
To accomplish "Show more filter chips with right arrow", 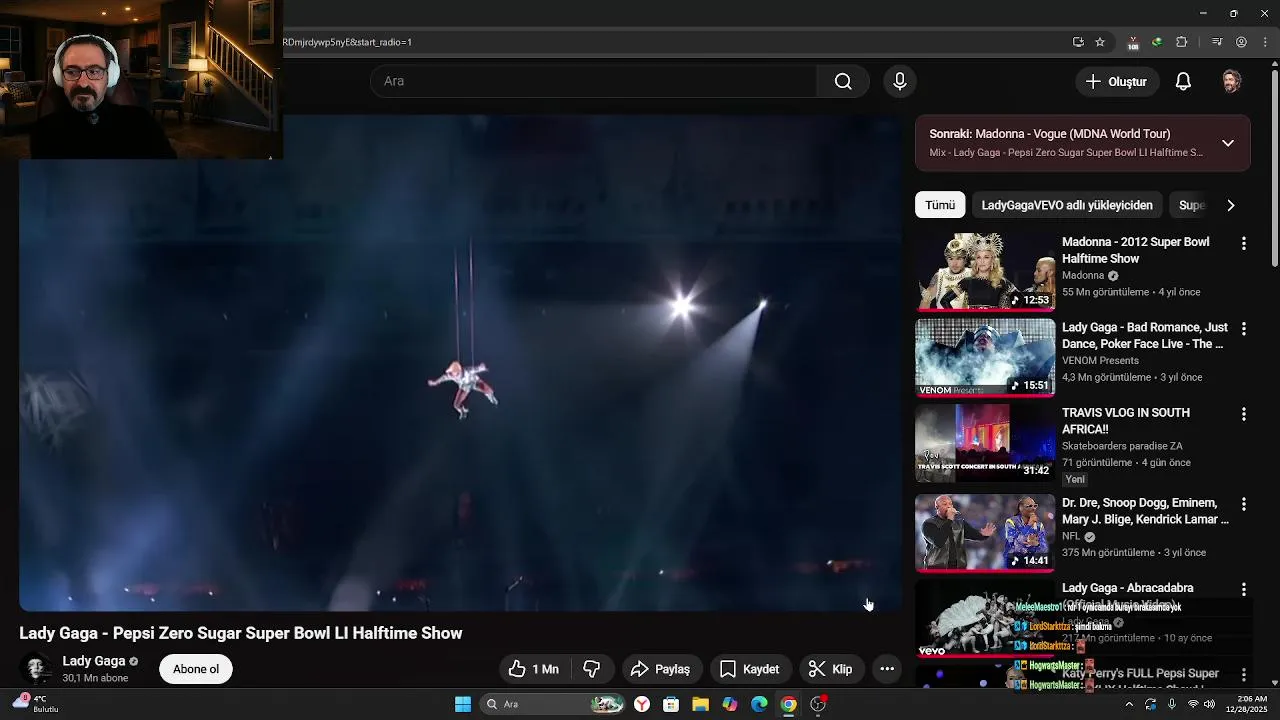I will point(1231,205).
